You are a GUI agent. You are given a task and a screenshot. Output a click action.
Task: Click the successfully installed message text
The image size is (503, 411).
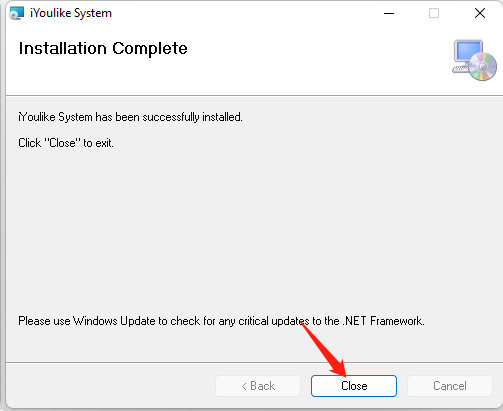pyautogui.click(x=130, y=117)
